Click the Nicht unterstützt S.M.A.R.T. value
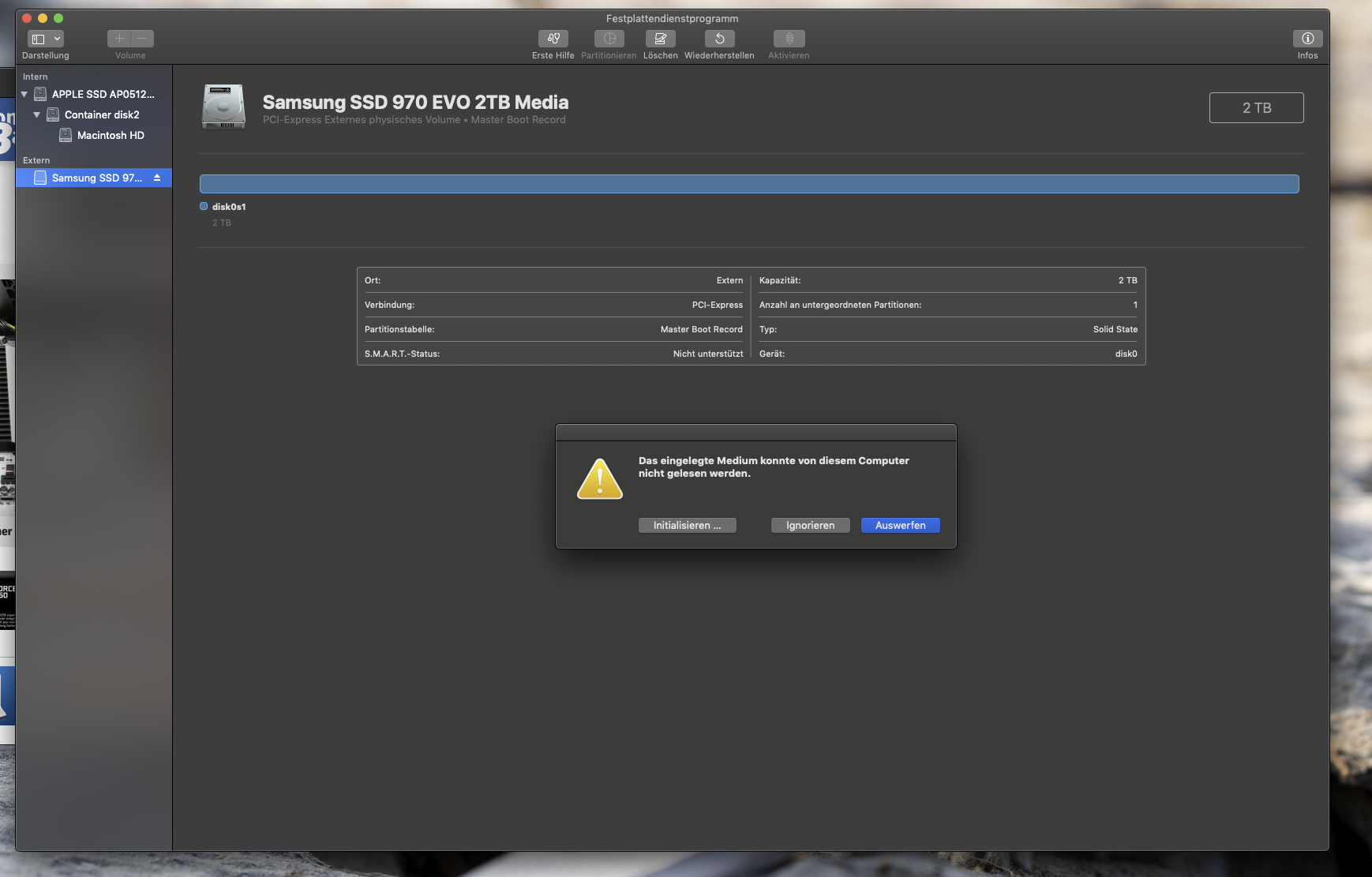 tap(707, 354)
